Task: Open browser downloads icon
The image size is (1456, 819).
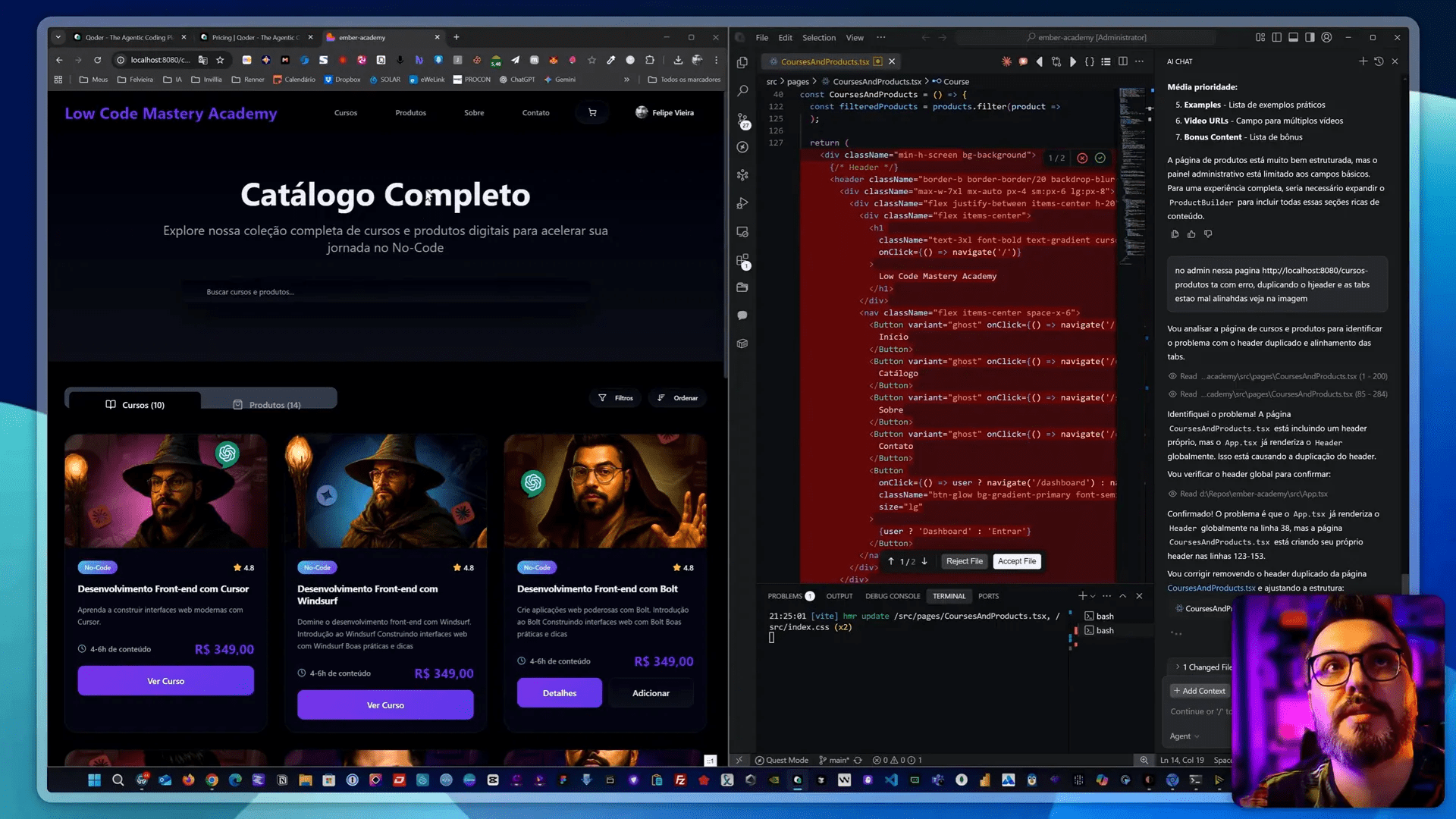Action: click(x=678, y=60)
